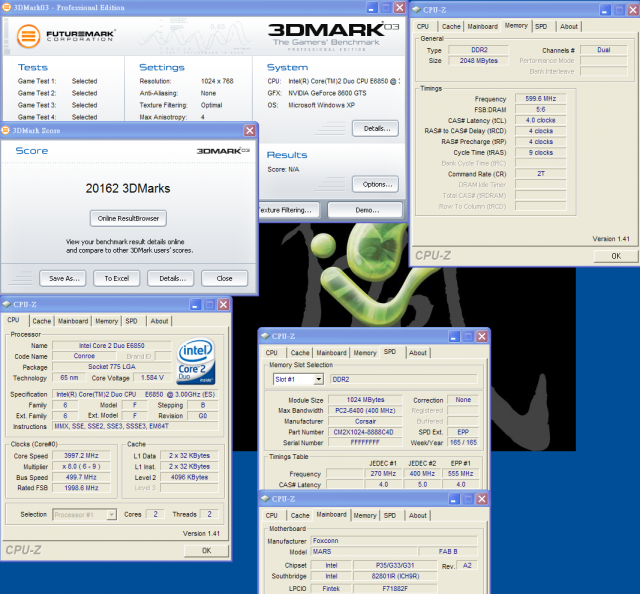The image size is (640, 594).
Task: Click the Futuremark orange logo icon
Action: pyautogui.click(x=28, y=36)
